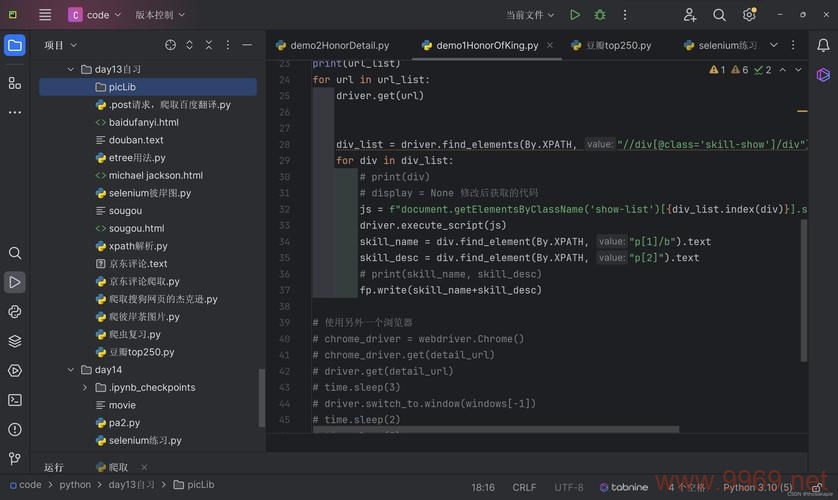Open the 版本控制 dropdown
The image size is (838, 500).
point(160,15)
